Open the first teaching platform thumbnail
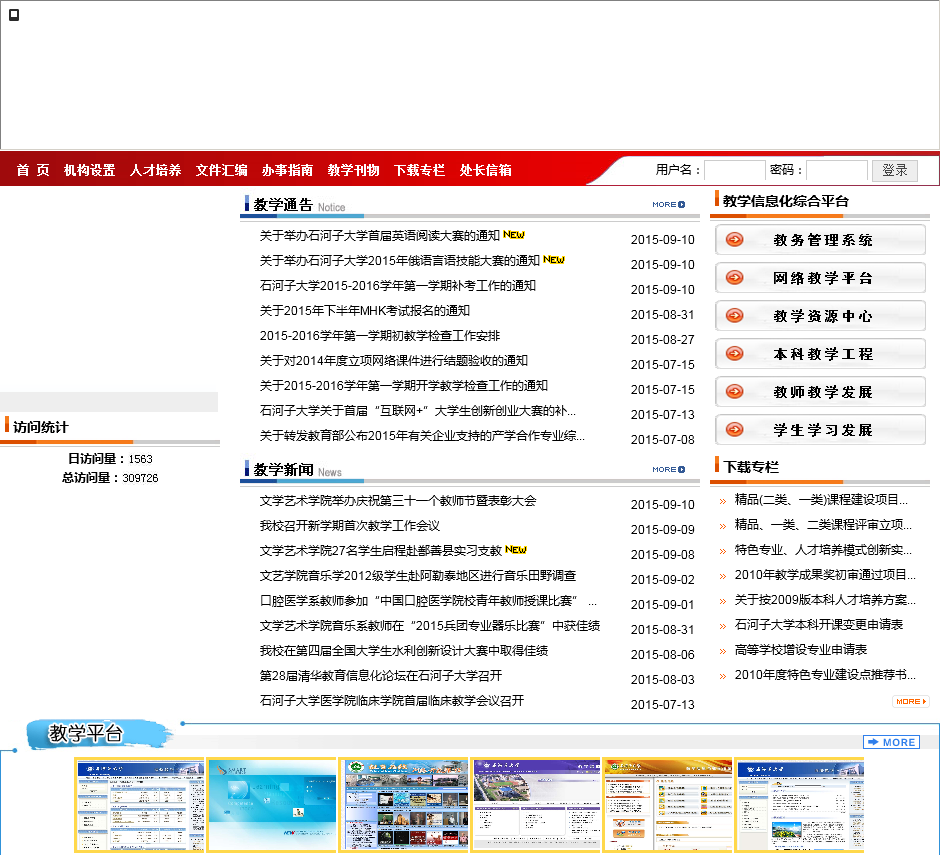This screenshot has height=855, width=940. [x=139, y=805]
